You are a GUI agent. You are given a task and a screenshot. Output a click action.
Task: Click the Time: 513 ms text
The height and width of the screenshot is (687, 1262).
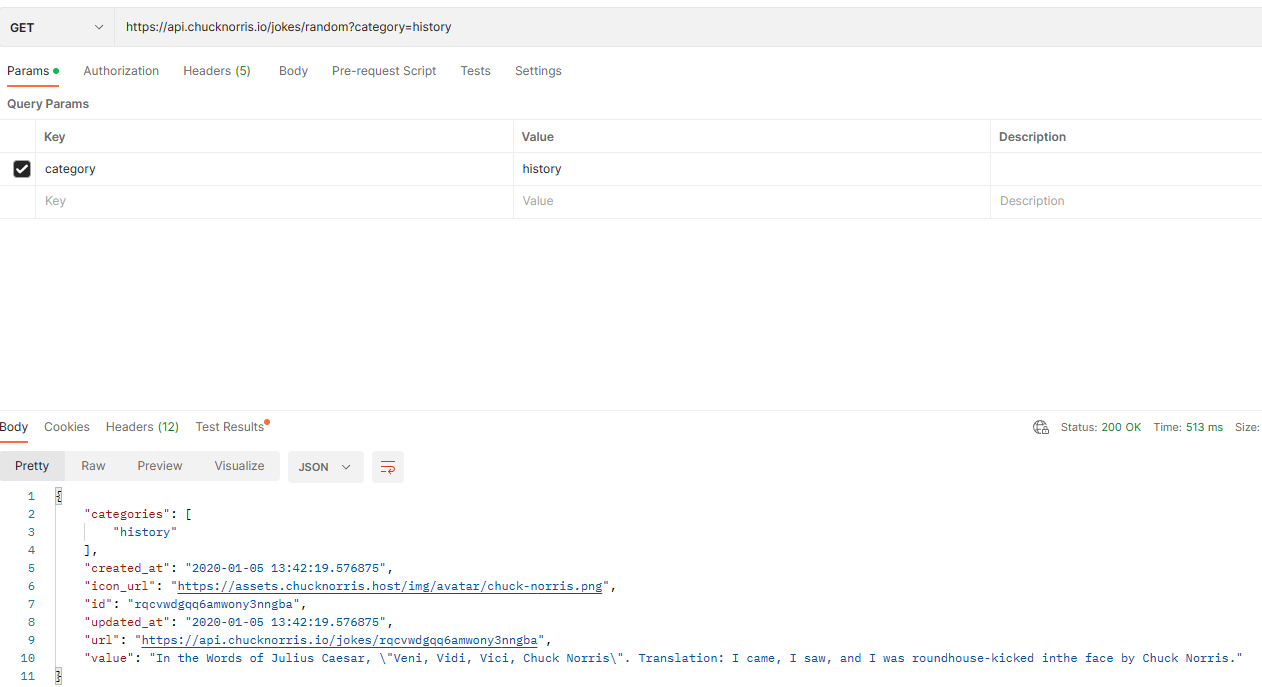coord(1188,427)
